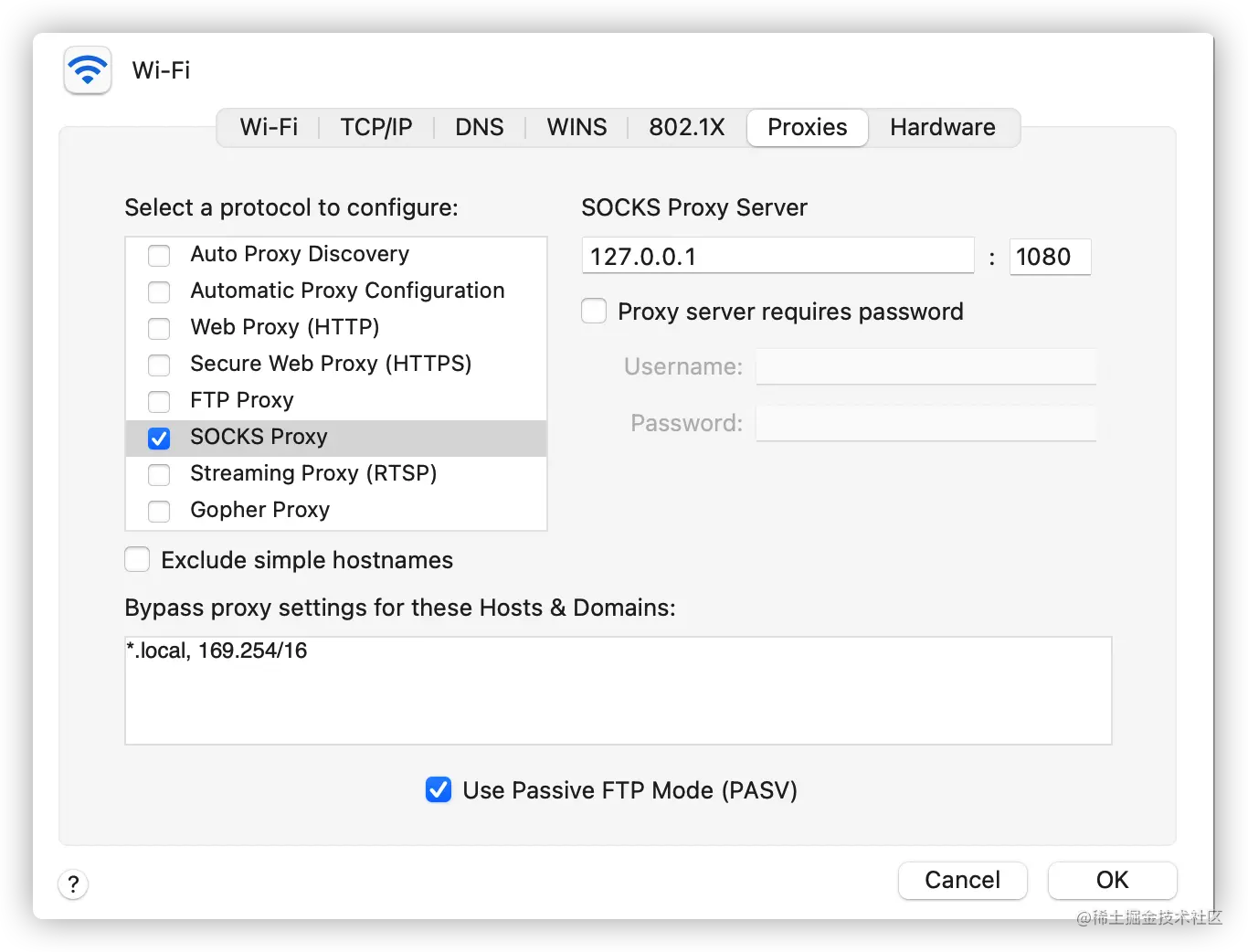Switch to the TCP/IP tab
The height and width of the screenshot is (952, 1248).
coord(376,127)
